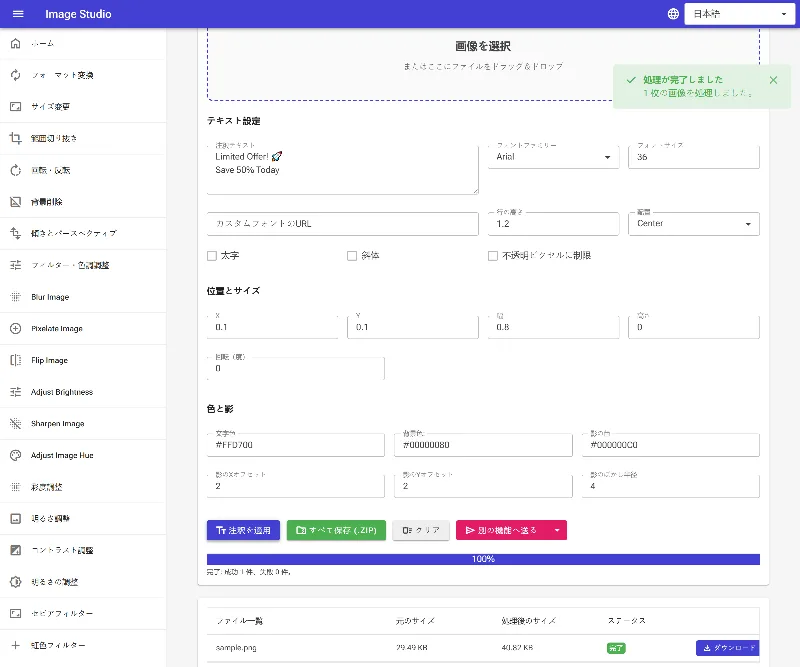The image size is (800, 667).
Task: Enable the 斜体 italic checkbox
Action: tap(352, 256)
